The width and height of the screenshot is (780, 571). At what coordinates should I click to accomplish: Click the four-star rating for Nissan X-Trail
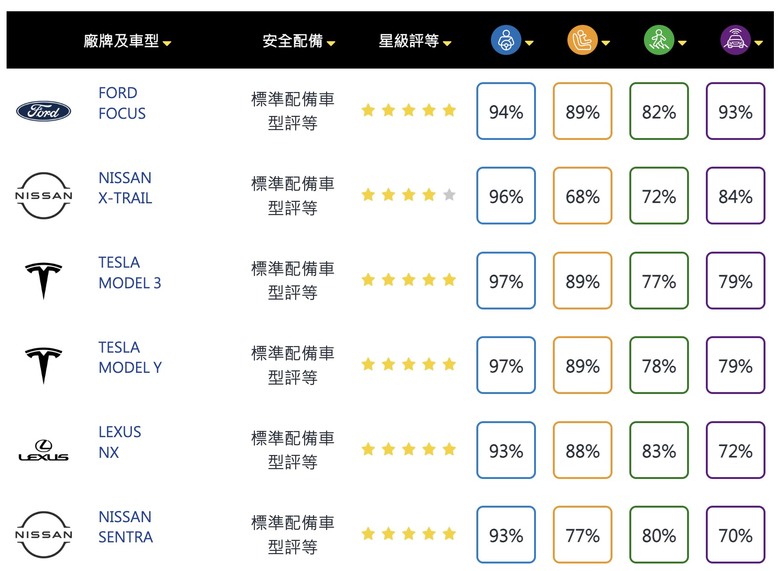pos(408,194)
